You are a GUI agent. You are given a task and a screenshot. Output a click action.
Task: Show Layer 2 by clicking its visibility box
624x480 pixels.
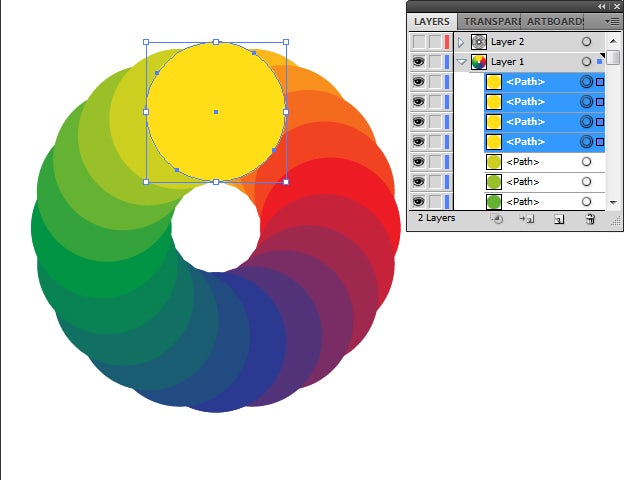tap(419, 42)
